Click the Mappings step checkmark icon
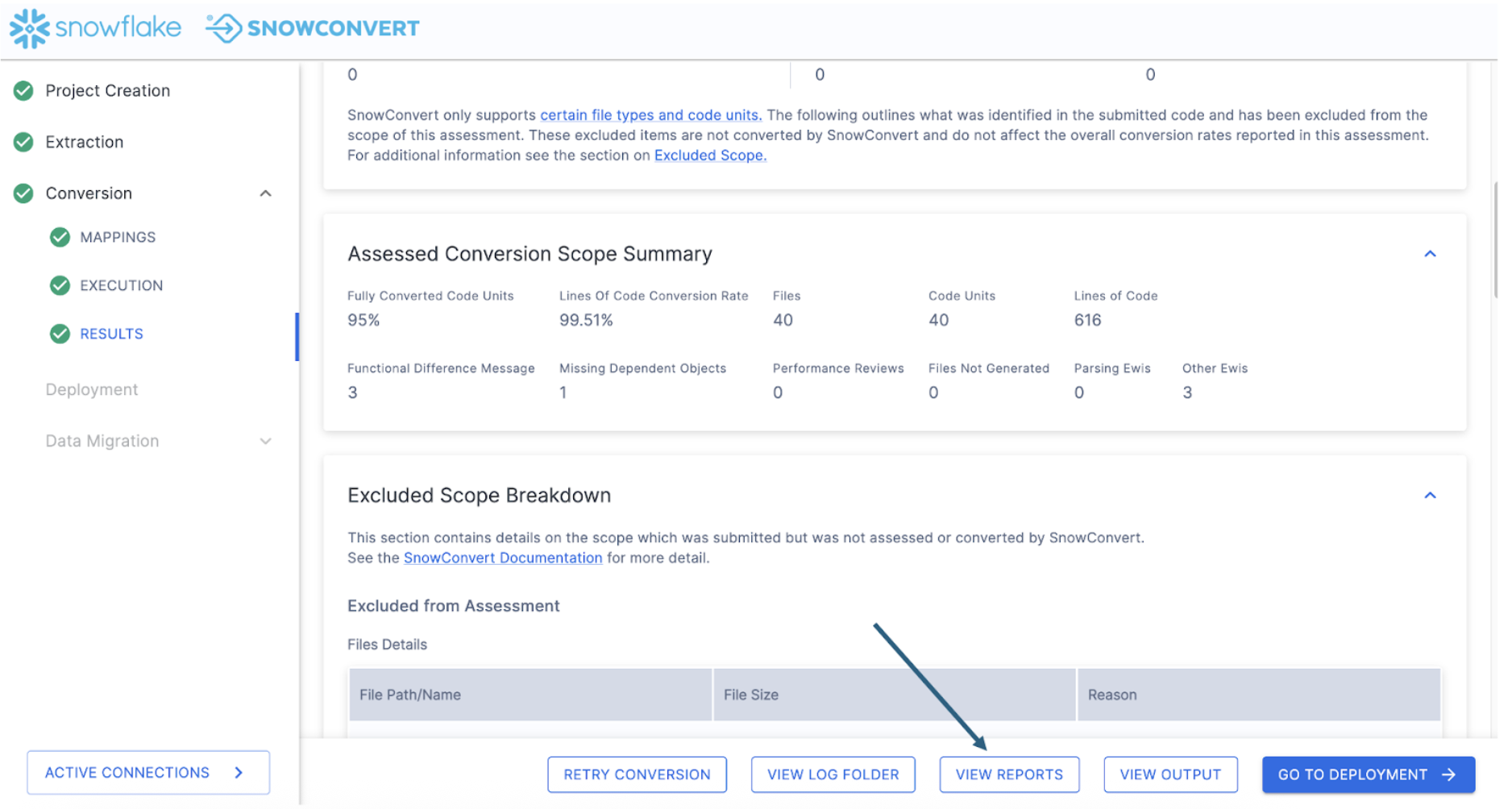This screenshot has width=1512, height=809. pyautogui.click(x=60, y=238)
